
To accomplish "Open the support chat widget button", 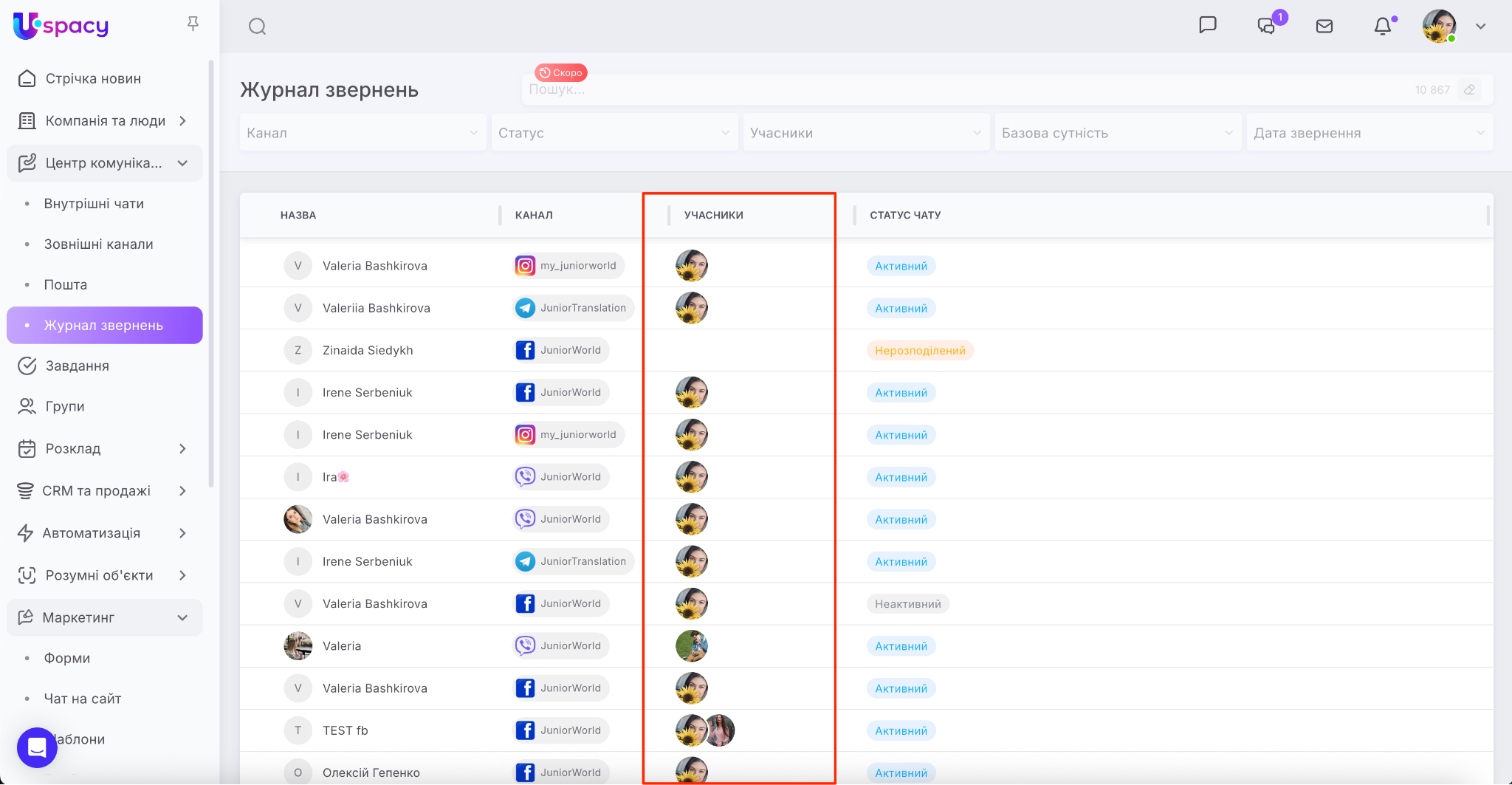I will [x=37, y=747].
